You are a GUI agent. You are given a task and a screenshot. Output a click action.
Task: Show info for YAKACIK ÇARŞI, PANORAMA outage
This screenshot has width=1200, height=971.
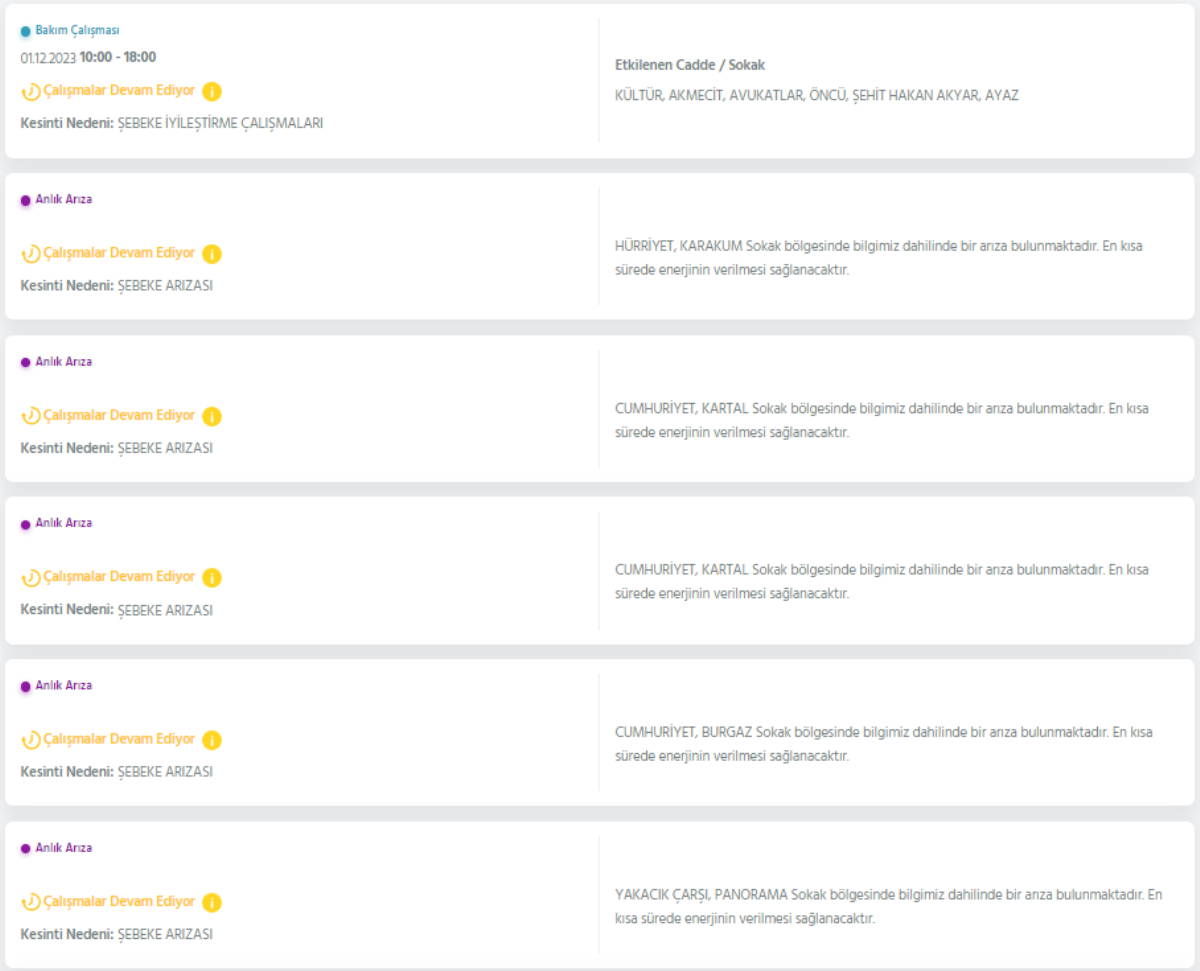point(211,902)
